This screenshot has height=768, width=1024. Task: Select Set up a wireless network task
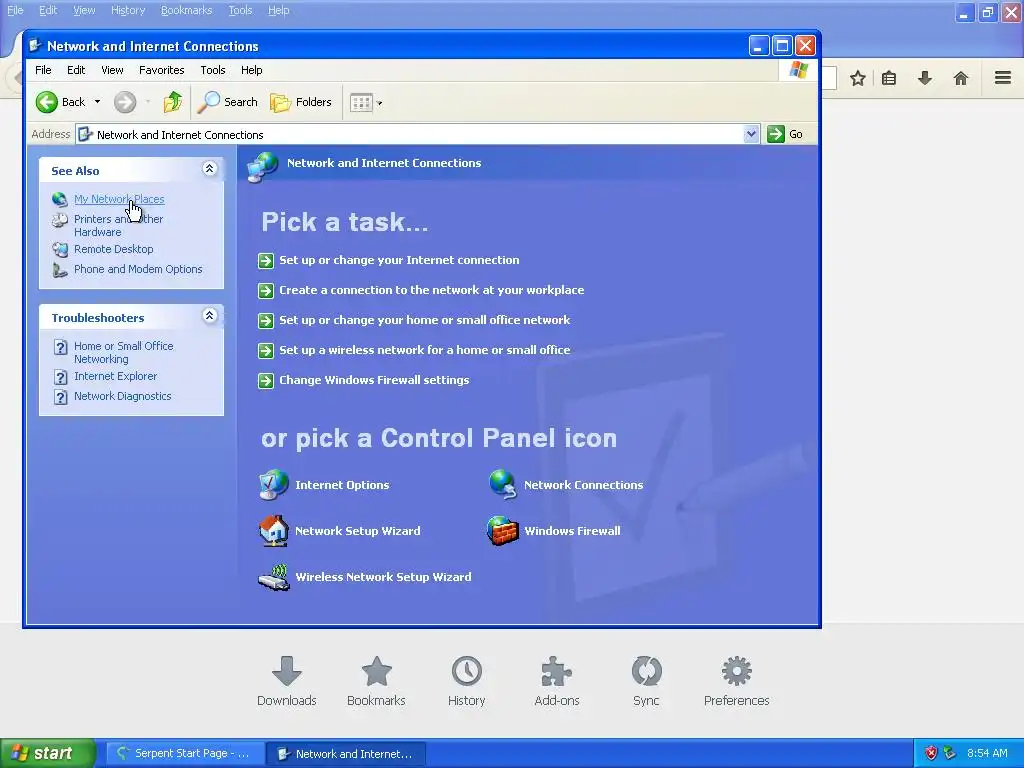[424, 350]
